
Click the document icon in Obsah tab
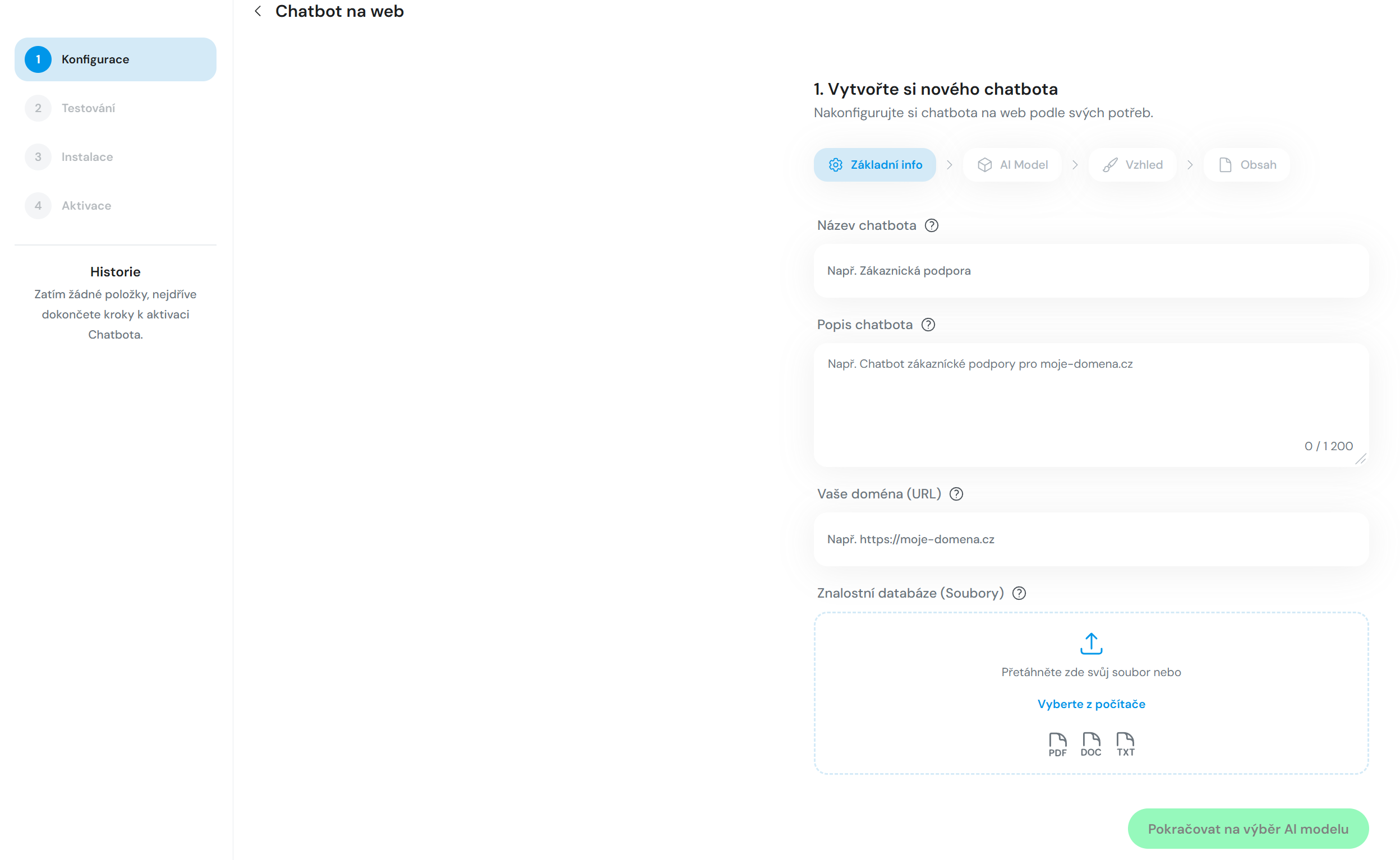pyautogui.click(x=1226, y=165)
